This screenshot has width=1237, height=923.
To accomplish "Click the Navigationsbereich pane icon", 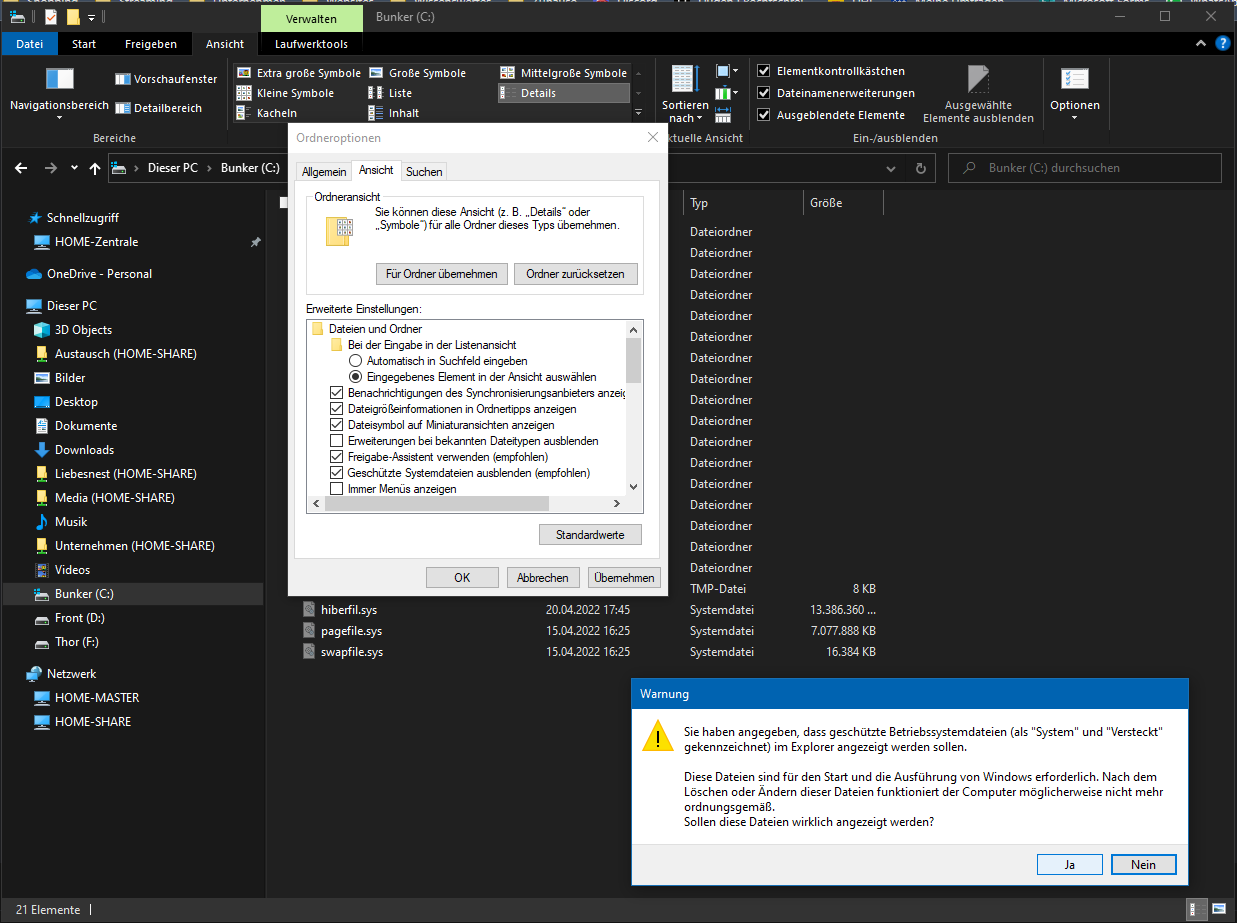I will [x=59, y=80].
